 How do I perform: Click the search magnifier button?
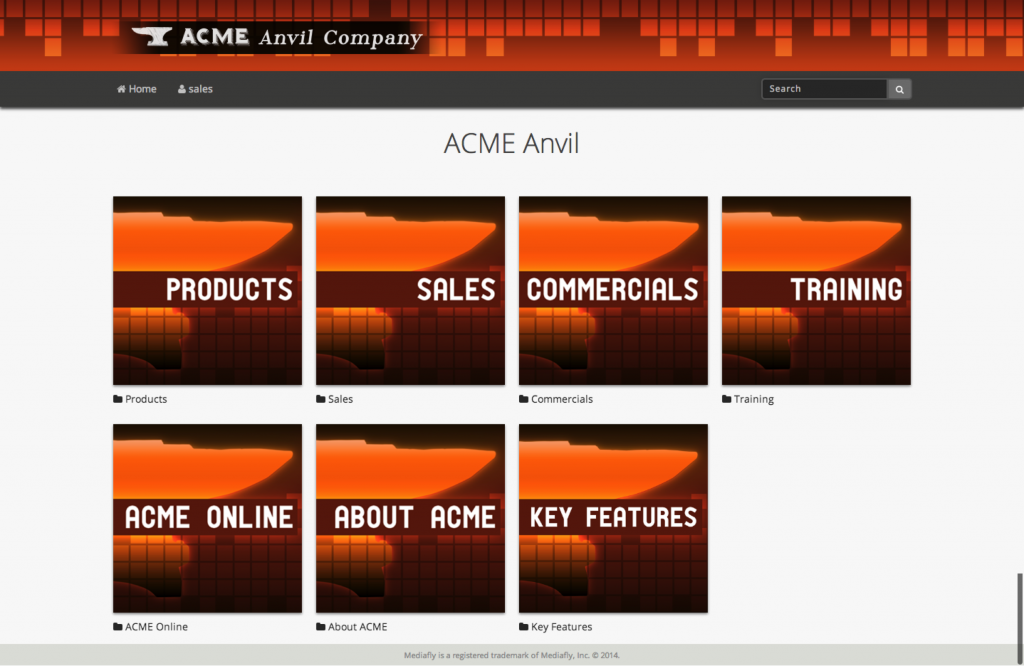pyautogui.click(x=900, y=89)
